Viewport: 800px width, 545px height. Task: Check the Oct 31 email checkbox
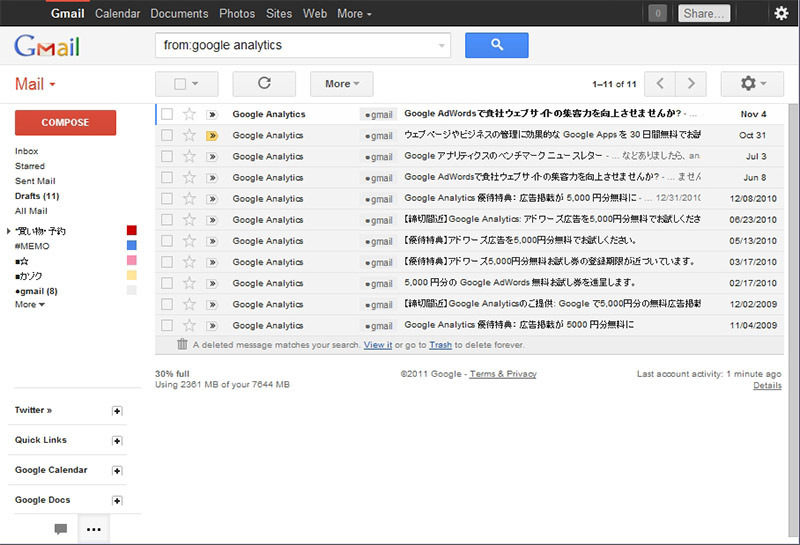click(167, 135)
